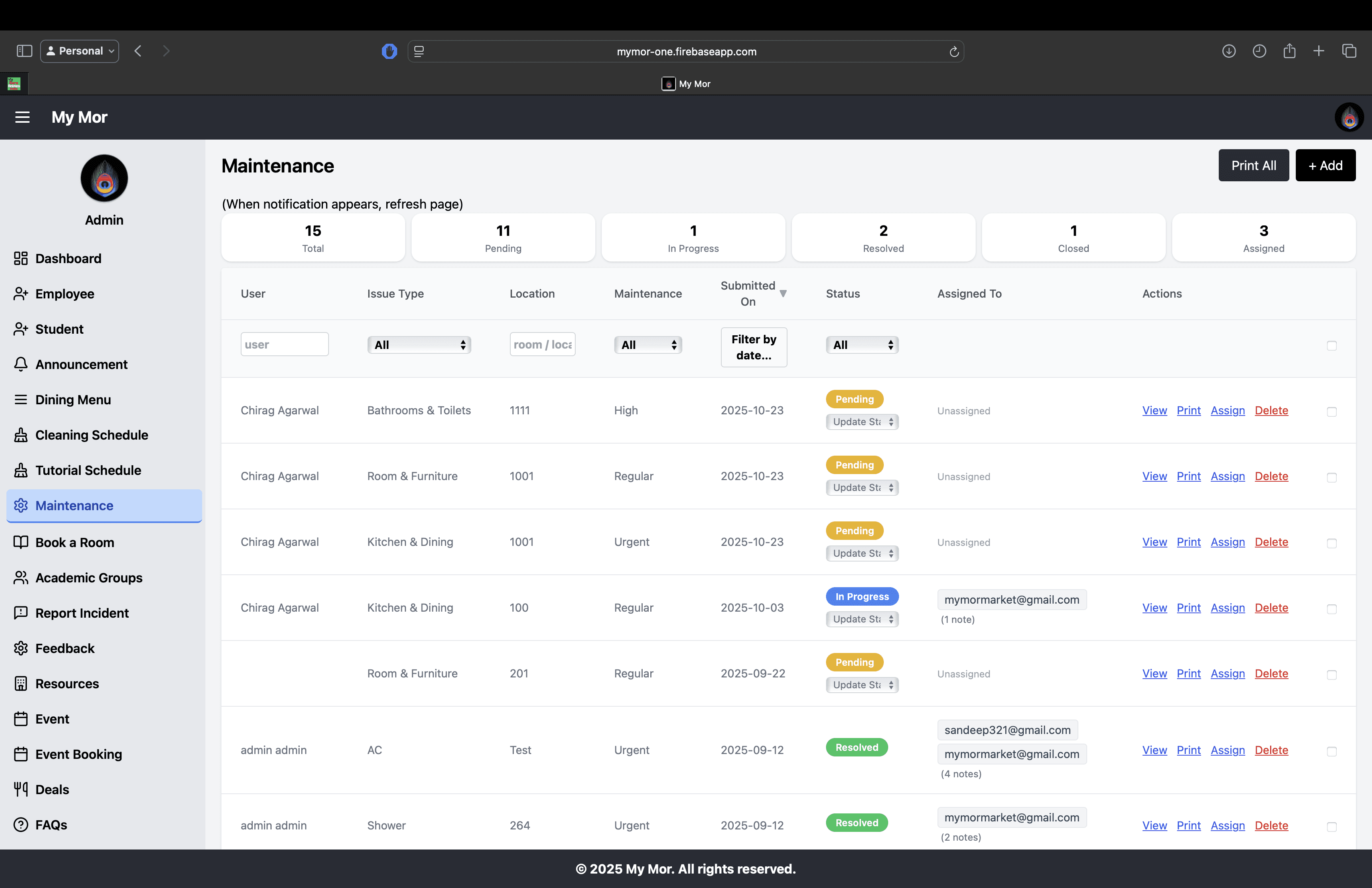Open the Status filter All dropdown
Screen dimensions: 1372x888
pos(862,345)
